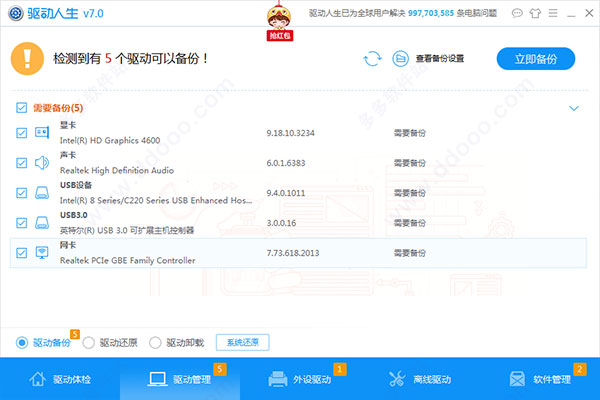
Task: Select the Realtek High Definition Audio name
Action: pyautogui.click(x=117, y=170)
